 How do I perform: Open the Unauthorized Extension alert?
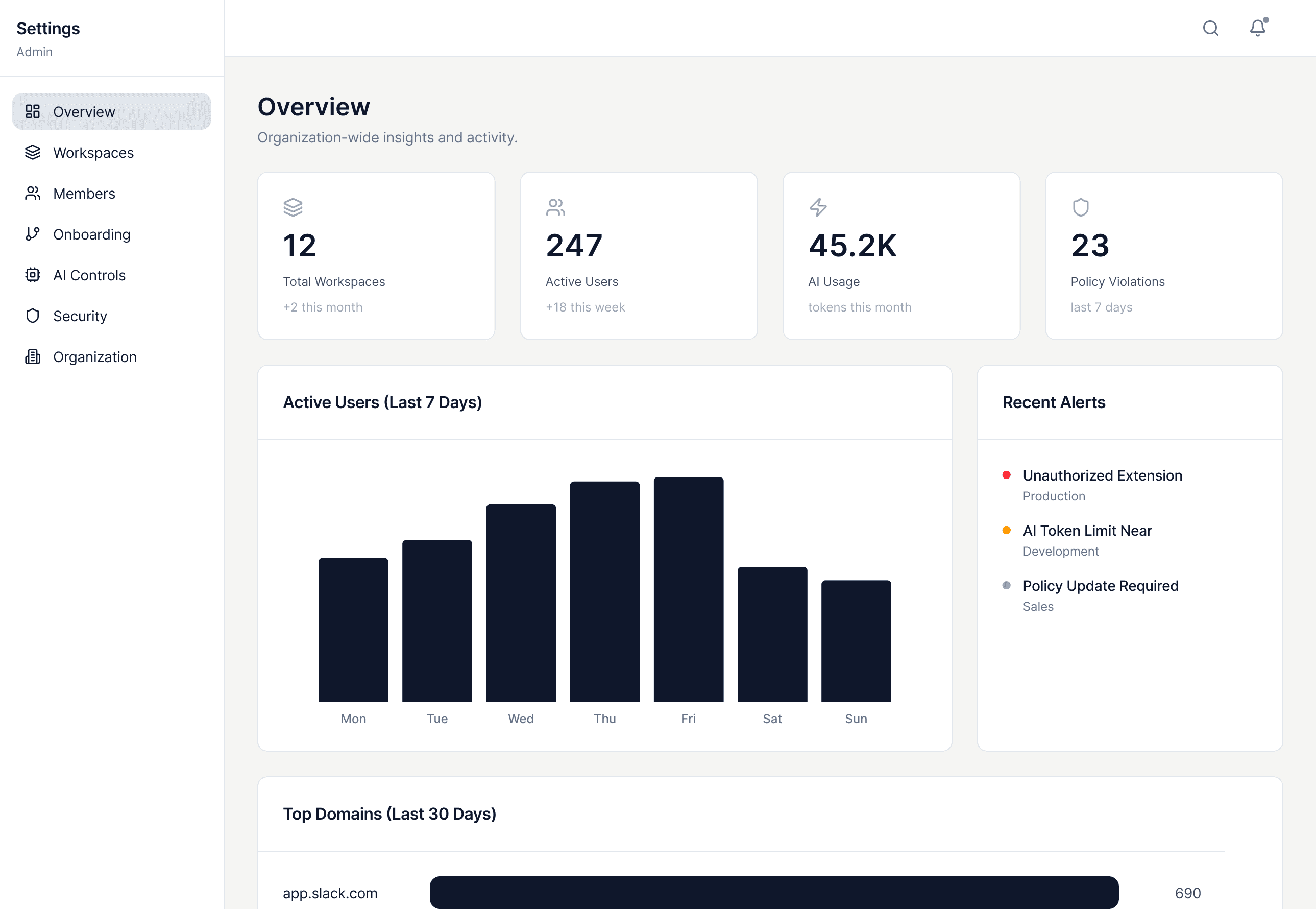pyautogui.click(x=1102, y=475)
